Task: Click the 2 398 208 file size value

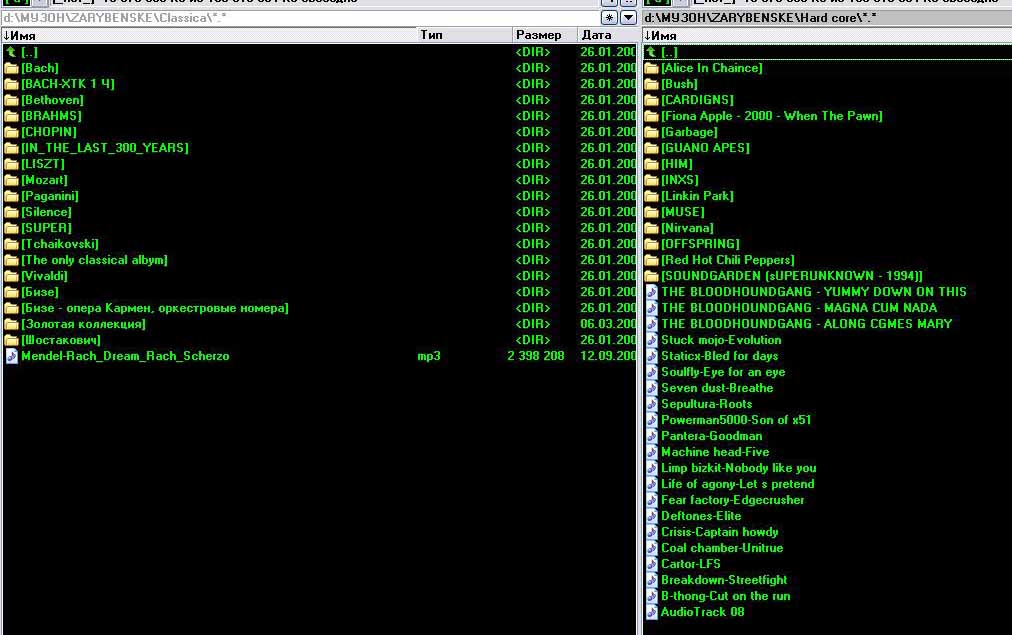Action: pyautogui.click(x=536, y=356)
